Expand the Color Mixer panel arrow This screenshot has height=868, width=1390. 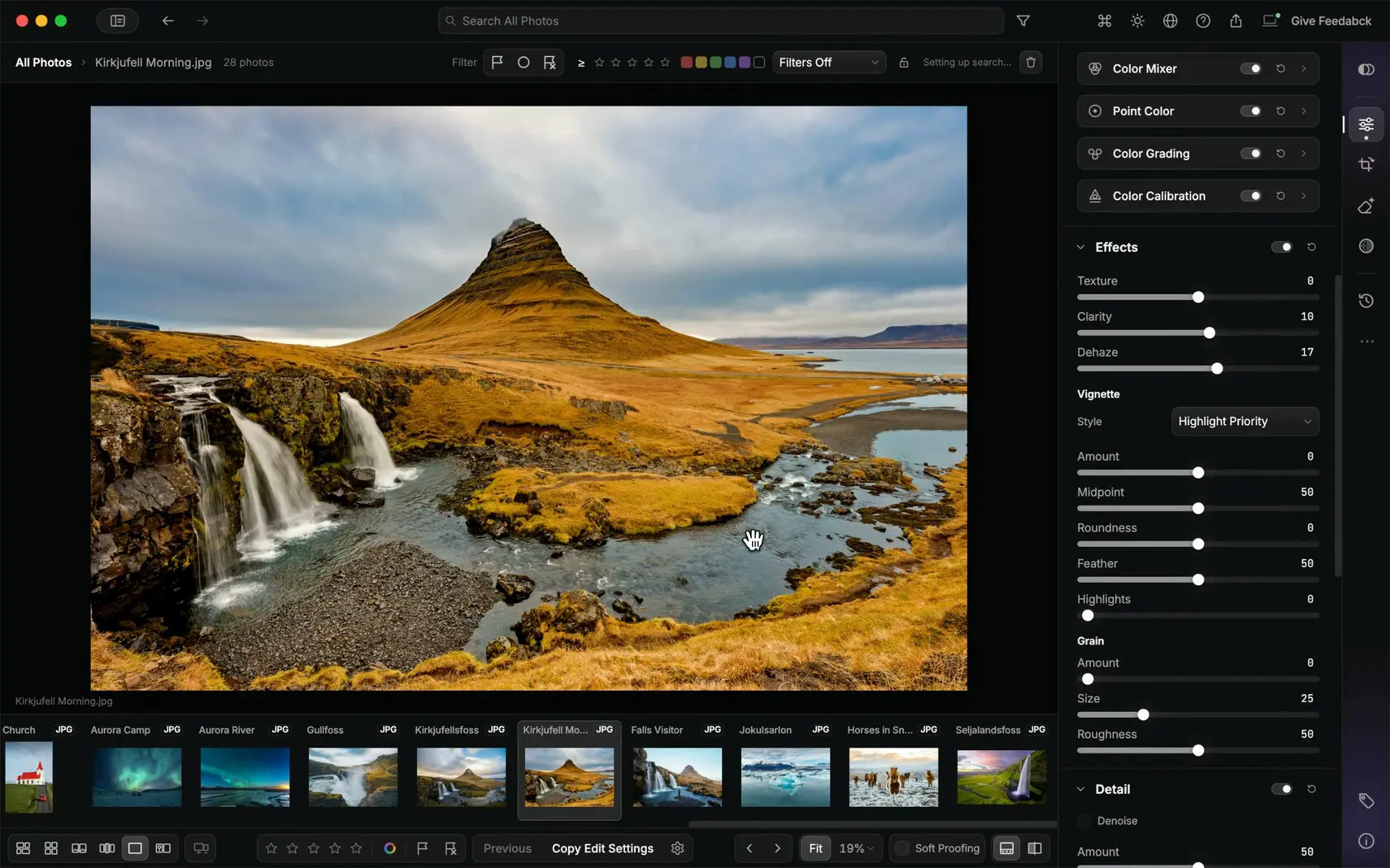[x=1303, y=68]
